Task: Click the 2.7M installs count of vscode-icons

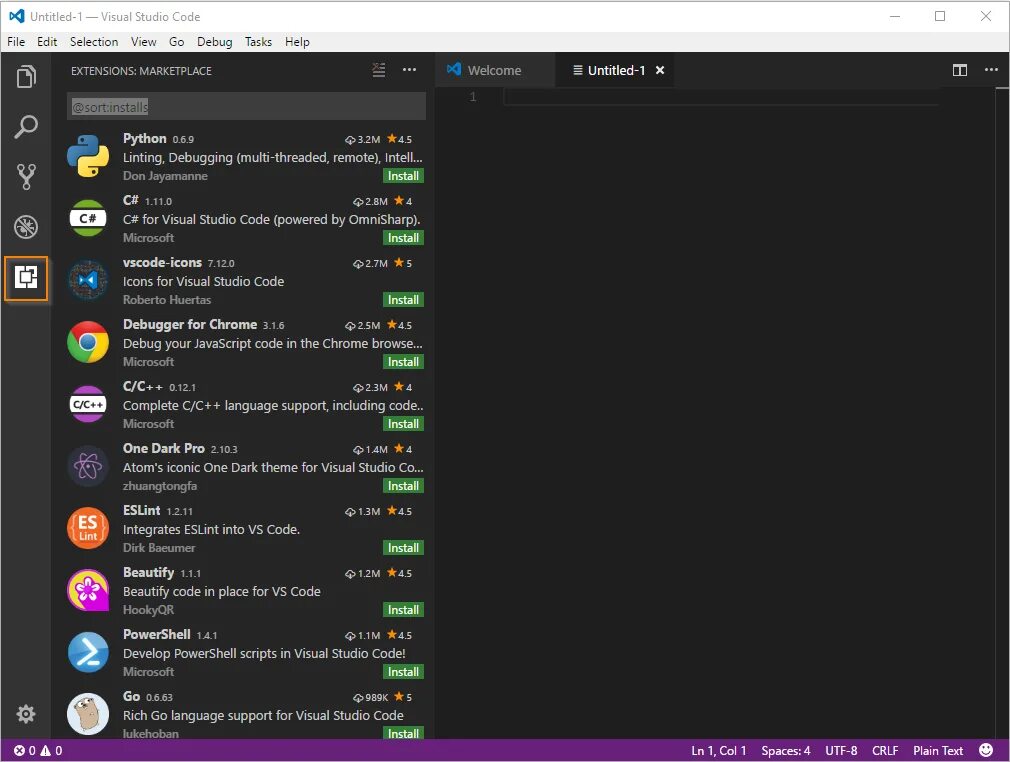Action: (370, 263)
